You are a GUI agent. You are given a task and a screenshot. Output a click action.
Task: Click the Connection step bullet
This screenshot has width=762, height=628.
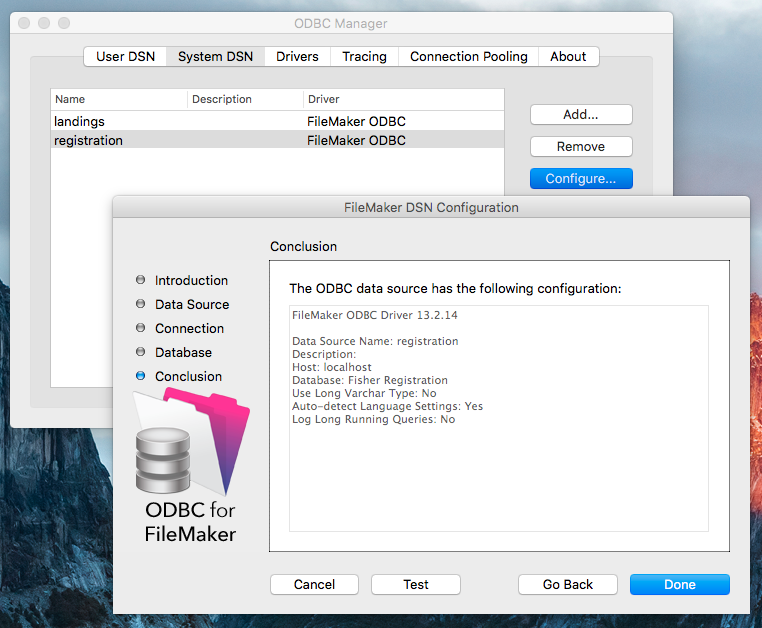tap(140, 328)
